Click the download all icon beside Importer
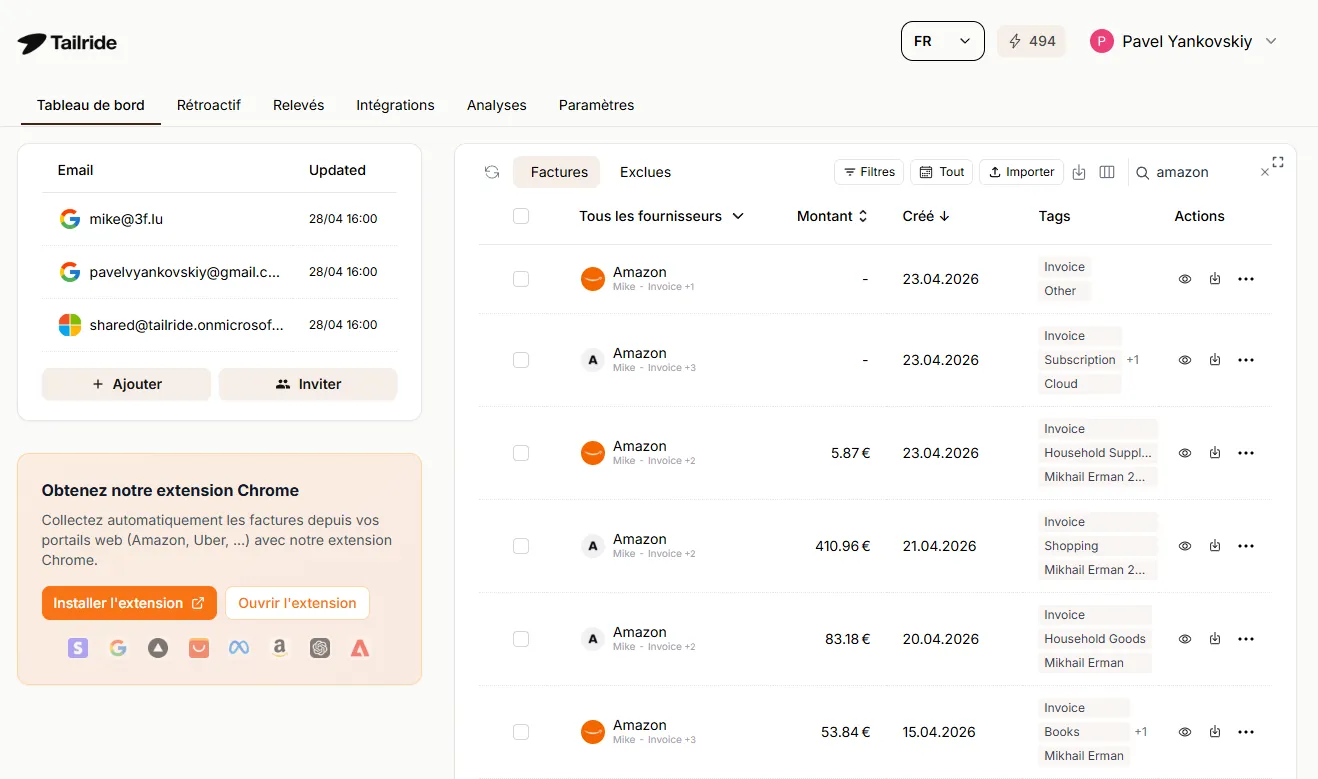The width and height of the screenshot is (1318, 779). [x=1079, y=172]
